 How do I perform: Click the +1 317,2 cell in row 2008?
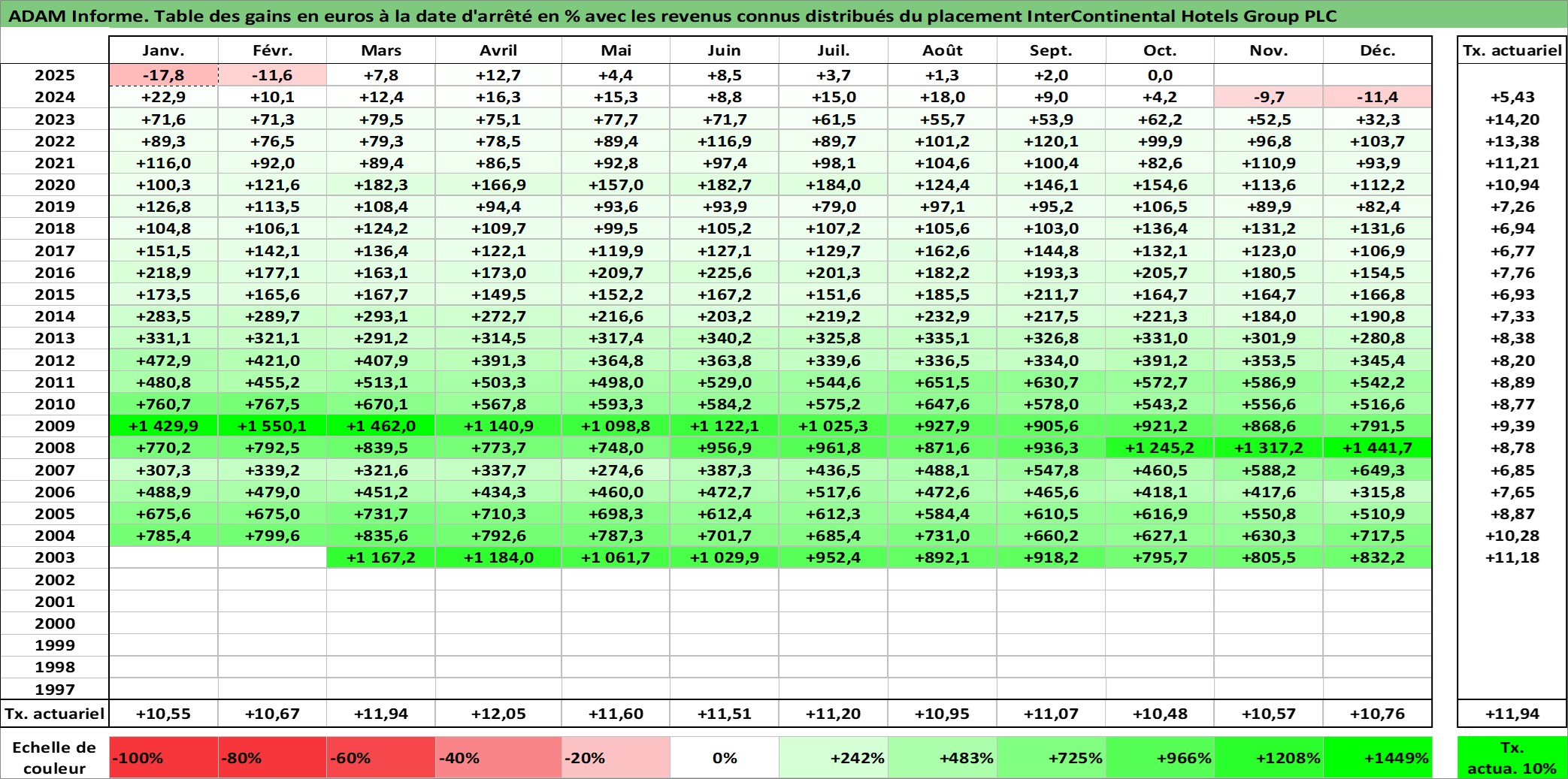pyautogui.click(x=1269, y=448)
